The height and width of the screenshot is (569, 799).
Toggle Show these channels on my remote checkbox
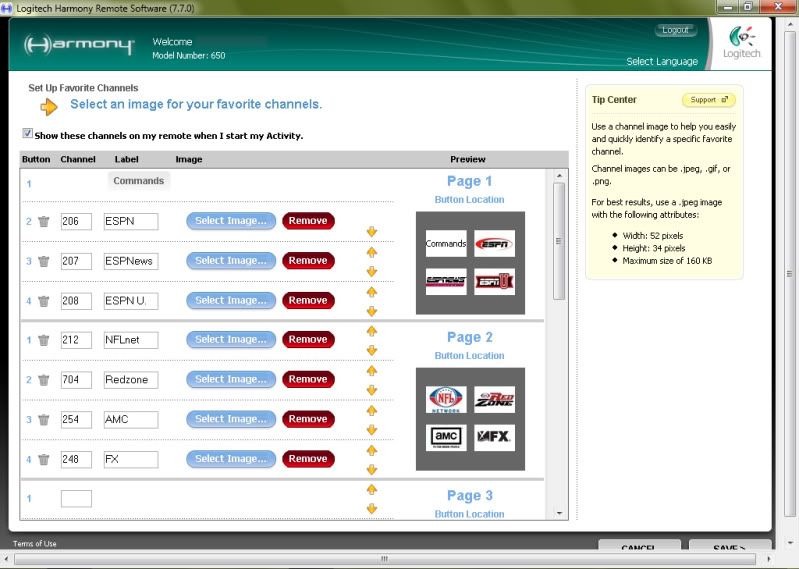click(x=28, y=133)
